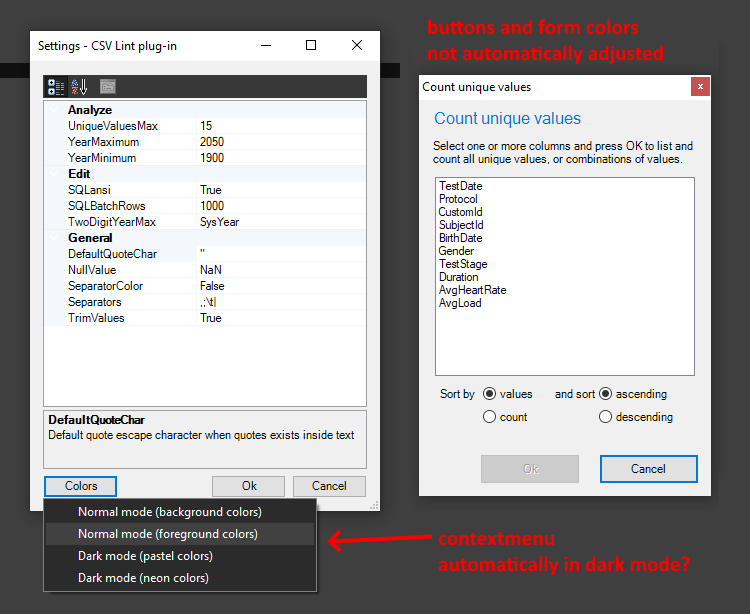Screen dimensions: 750x614
Task: Choose Normal mode (background colors)
Action: (169, 512)
